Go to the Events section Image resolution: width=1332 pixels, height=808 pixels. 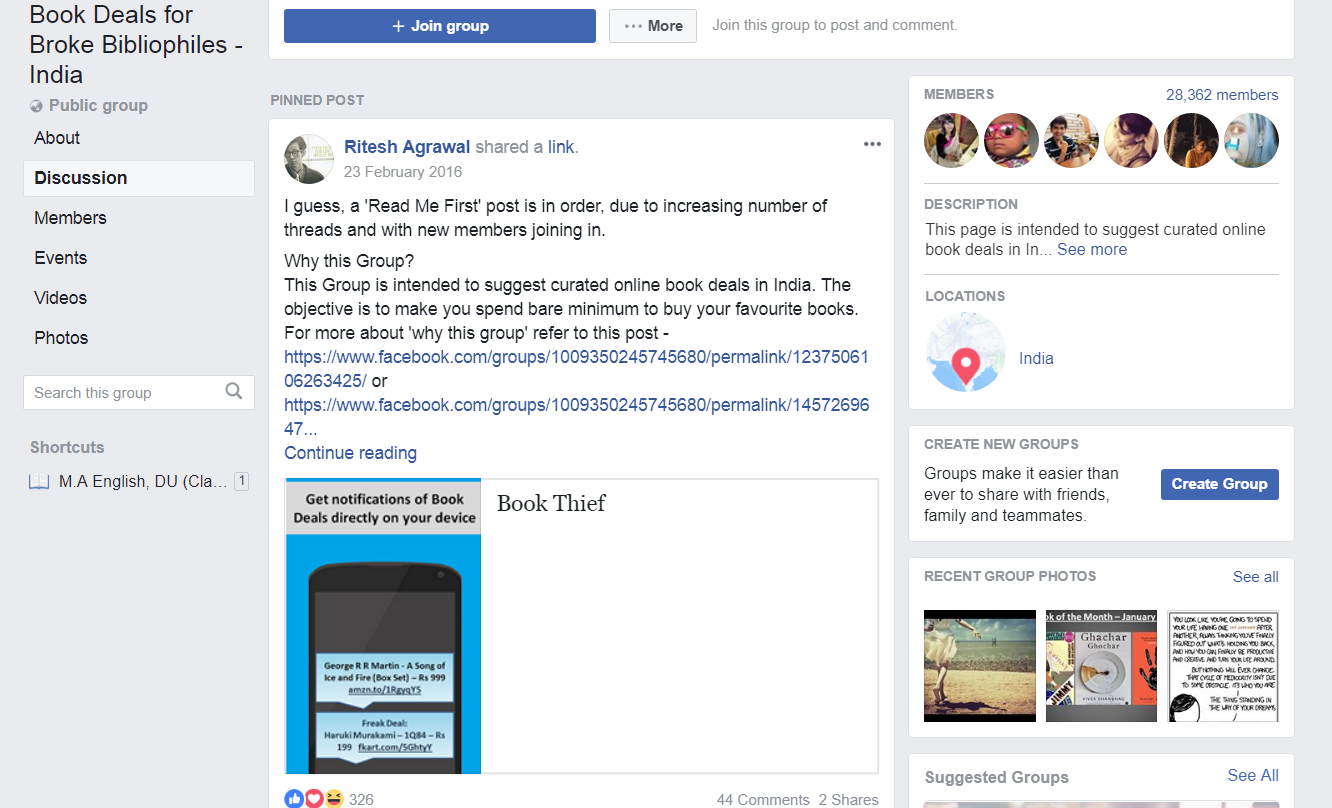tap(61, 258)
